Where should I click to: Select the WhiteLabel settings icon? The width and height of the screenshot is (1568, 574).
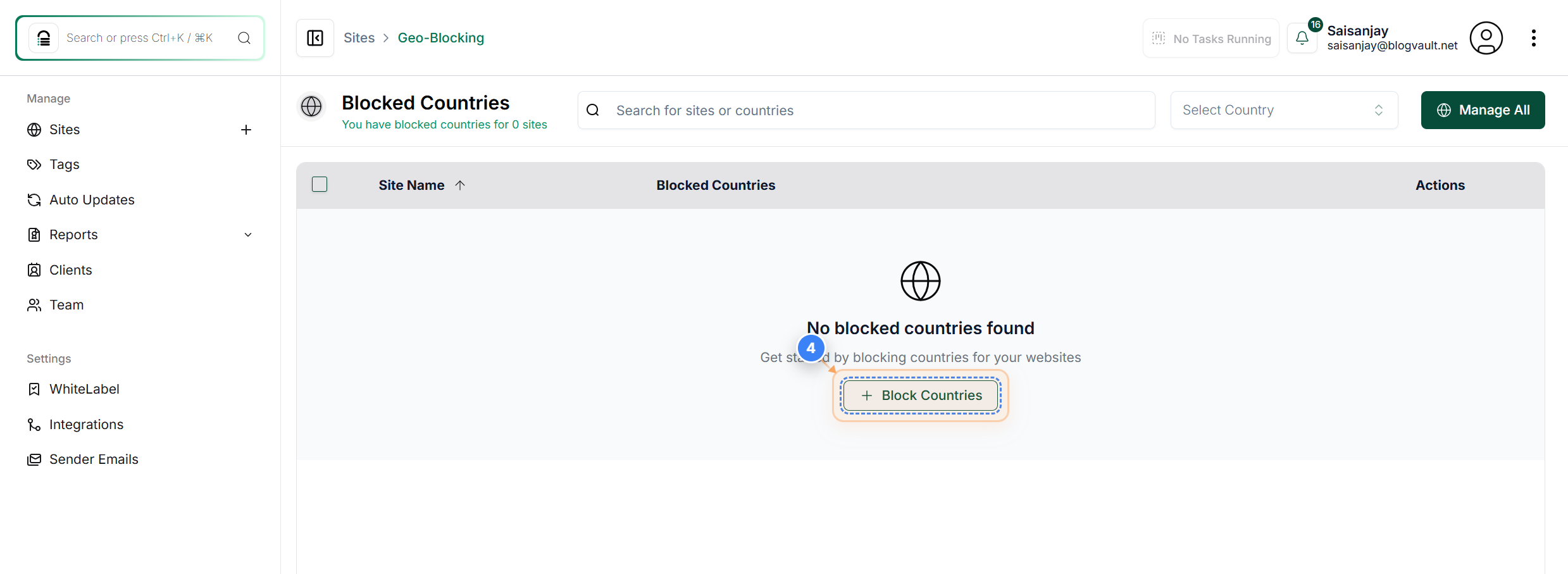[x=34, y=389]
